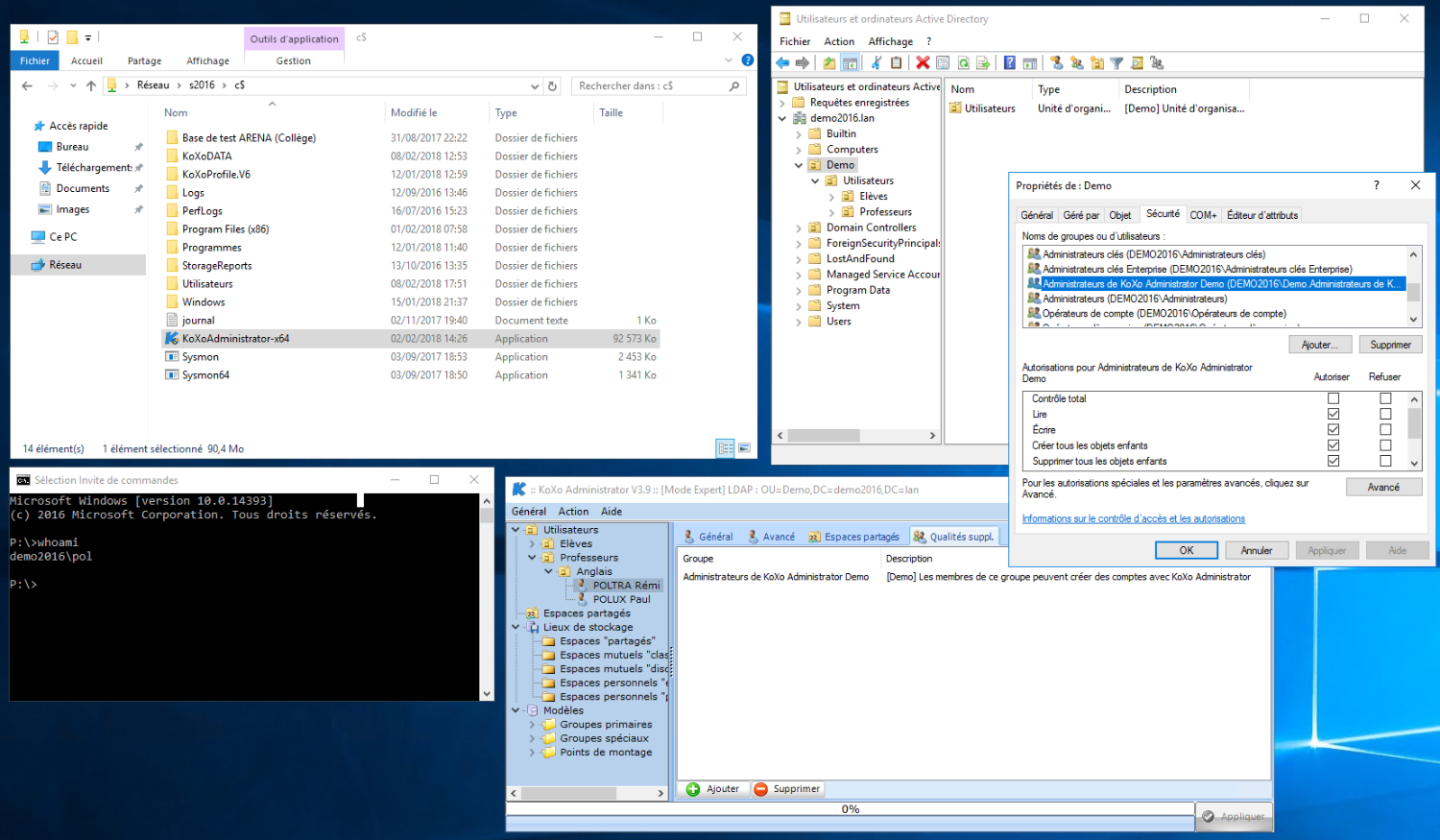Viewport: 1440px width, 840px height.
Task: Click the Avancé button in properties dialog
Action: point(1383,487)
